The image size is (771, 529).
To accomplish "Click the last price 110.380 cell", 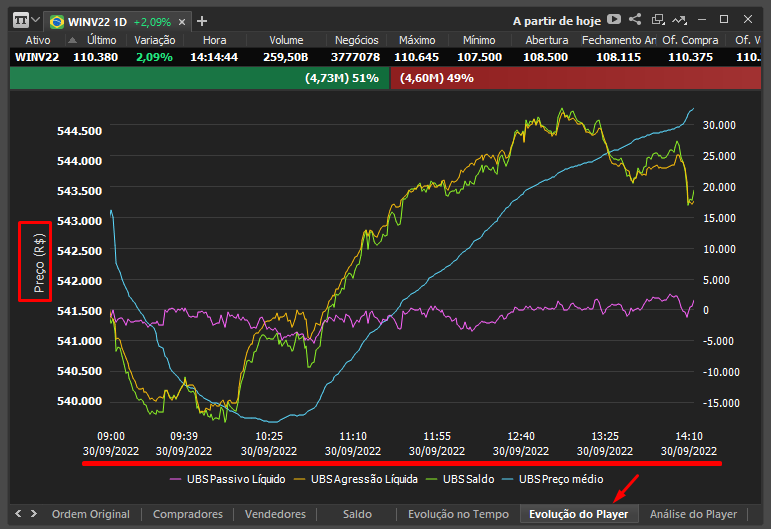I will tap(95, 57).
